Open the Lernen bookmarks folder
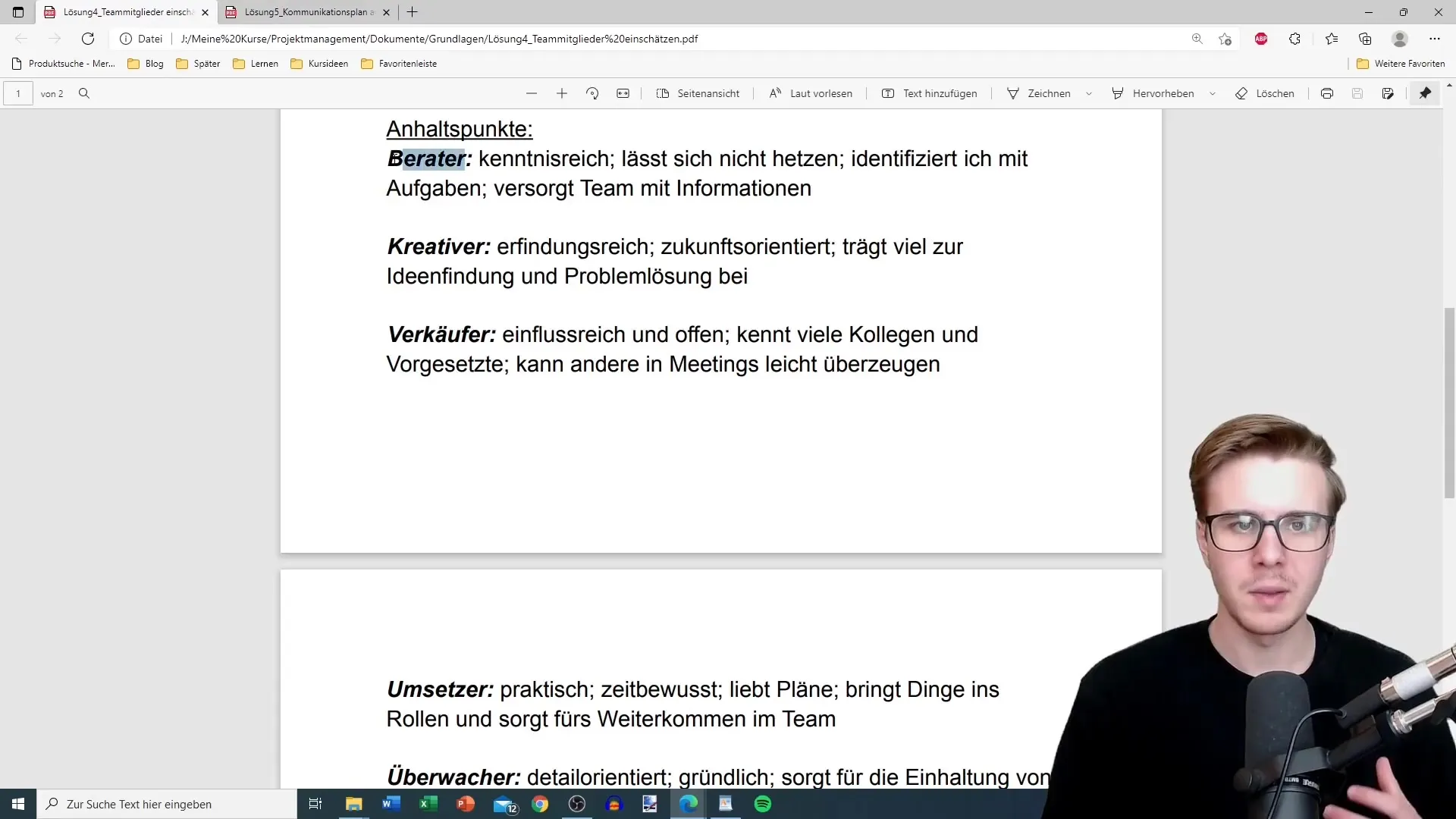The image size is (1456, 819). (x=256, y=64)
